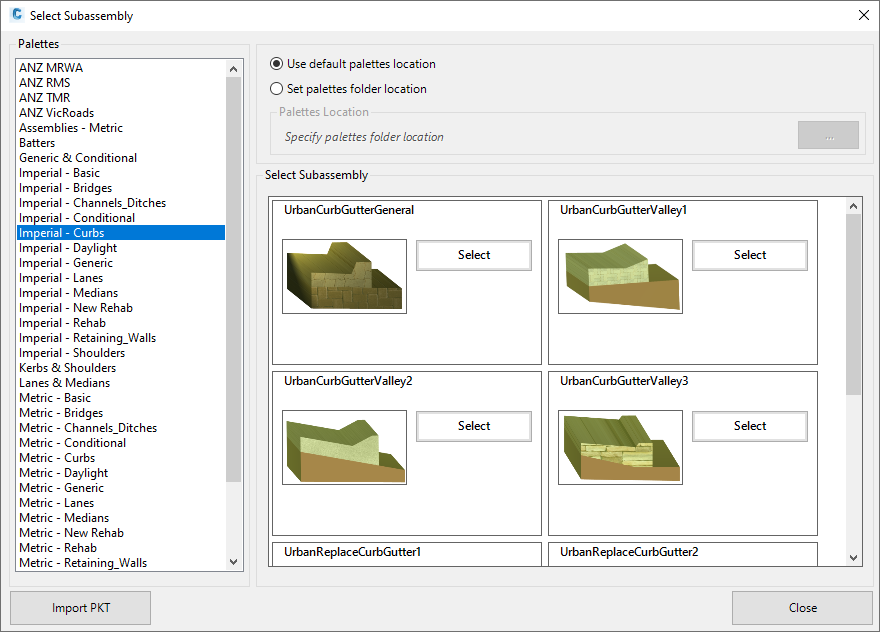Image resolution: width=880 pixels, height=632 pixels.
Task: Click the UrbanCurbGutterValley2 preview thumbnail
Action: coord(345,447)
